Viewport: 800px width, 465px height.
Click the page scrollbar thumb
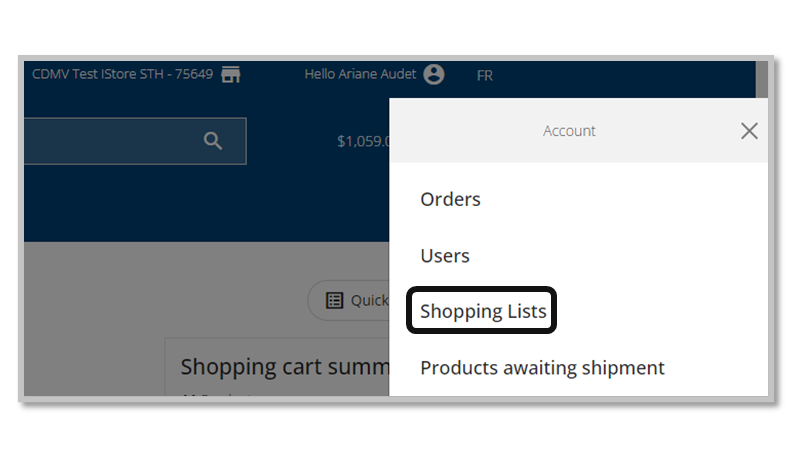761,80
